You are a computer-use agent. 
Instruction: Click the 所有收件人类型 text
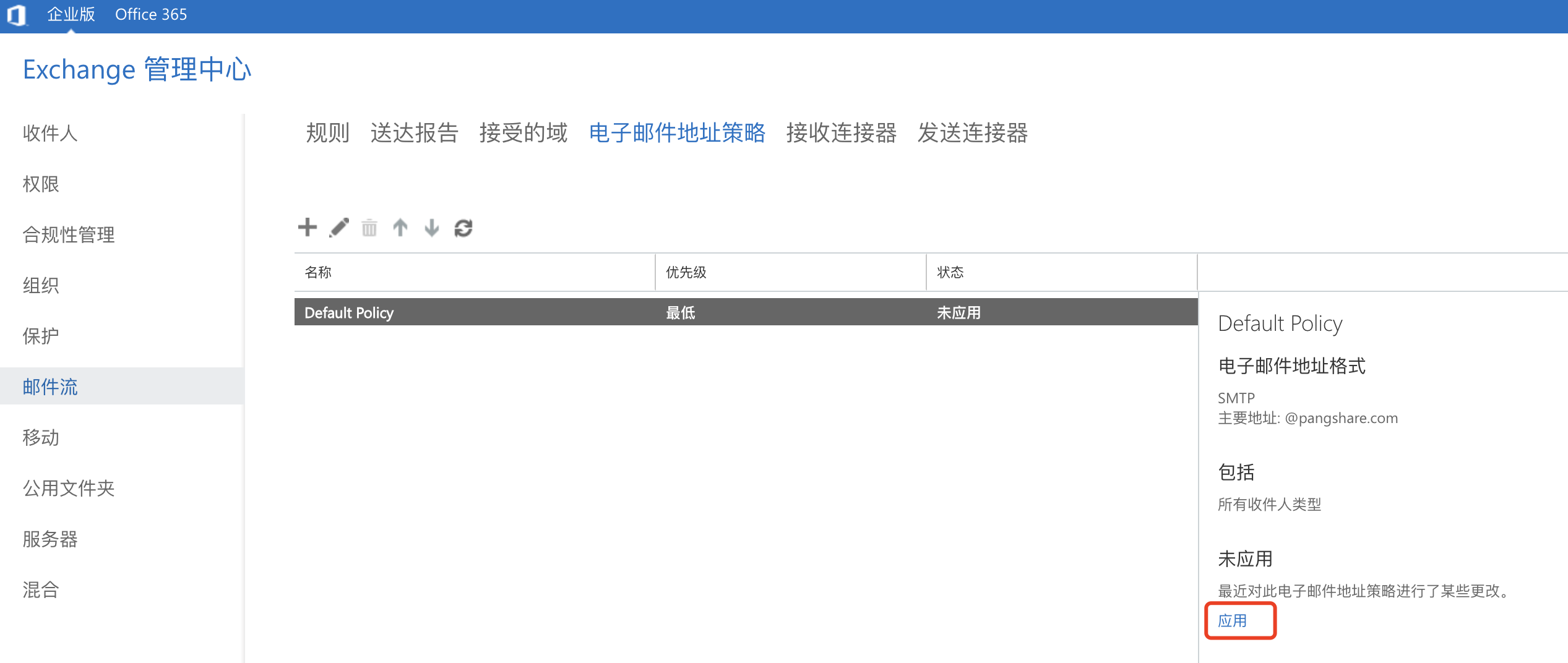(1270, 505)
